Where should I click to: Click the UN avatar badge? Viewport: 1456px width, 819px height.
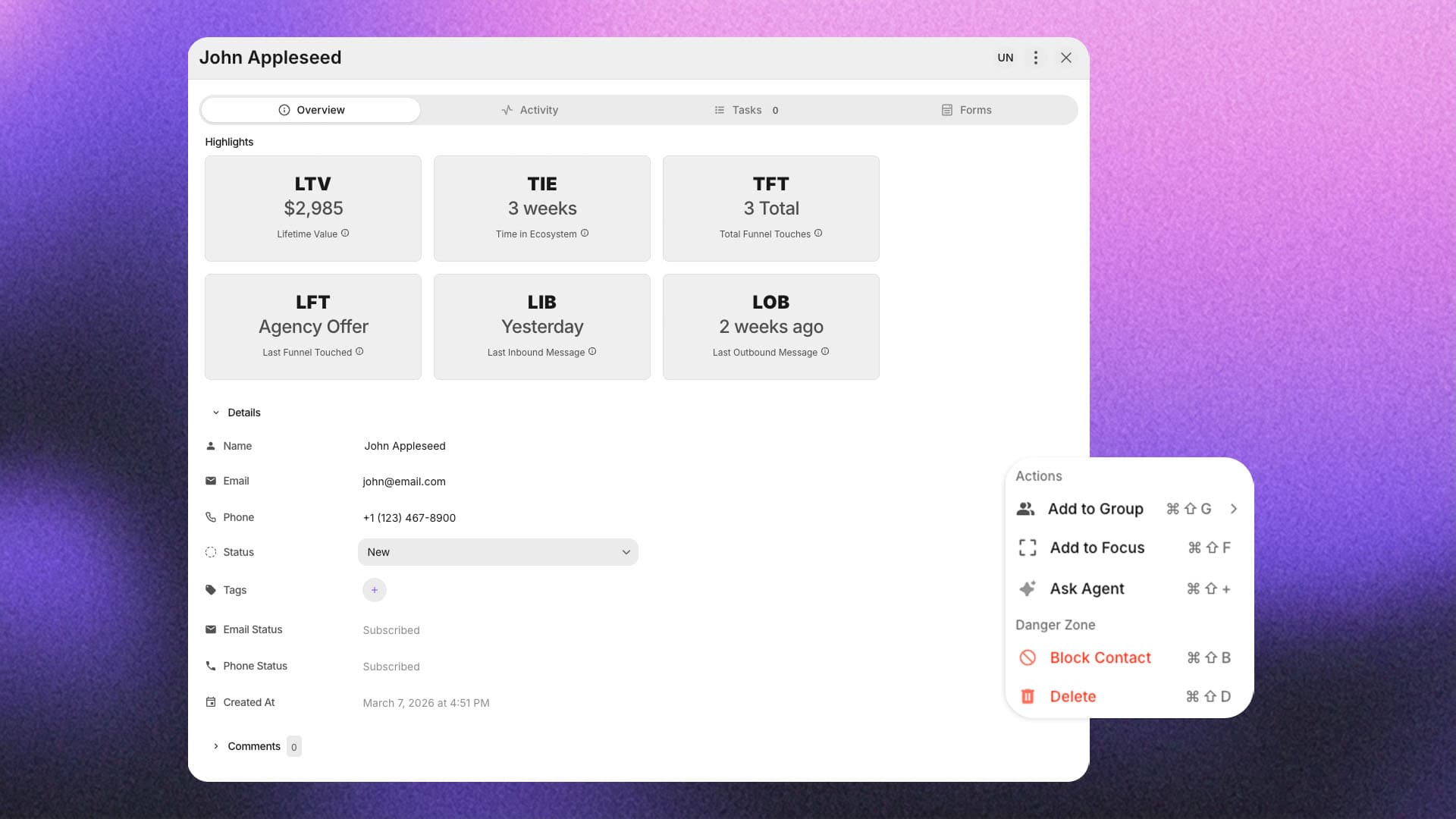pyautogui.click(x=1006, y=57)
